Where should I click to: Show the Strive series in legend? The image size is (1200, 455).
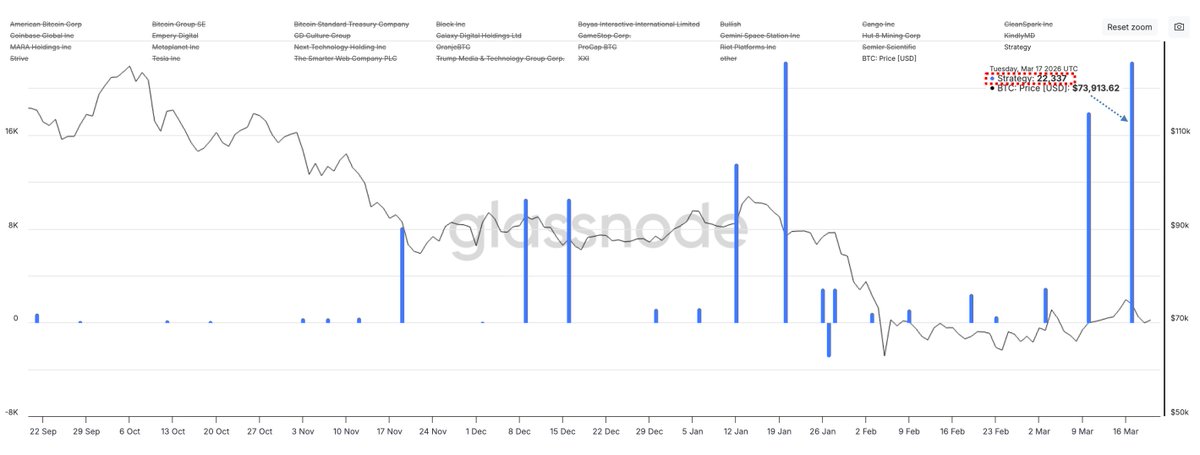(20, 59)
